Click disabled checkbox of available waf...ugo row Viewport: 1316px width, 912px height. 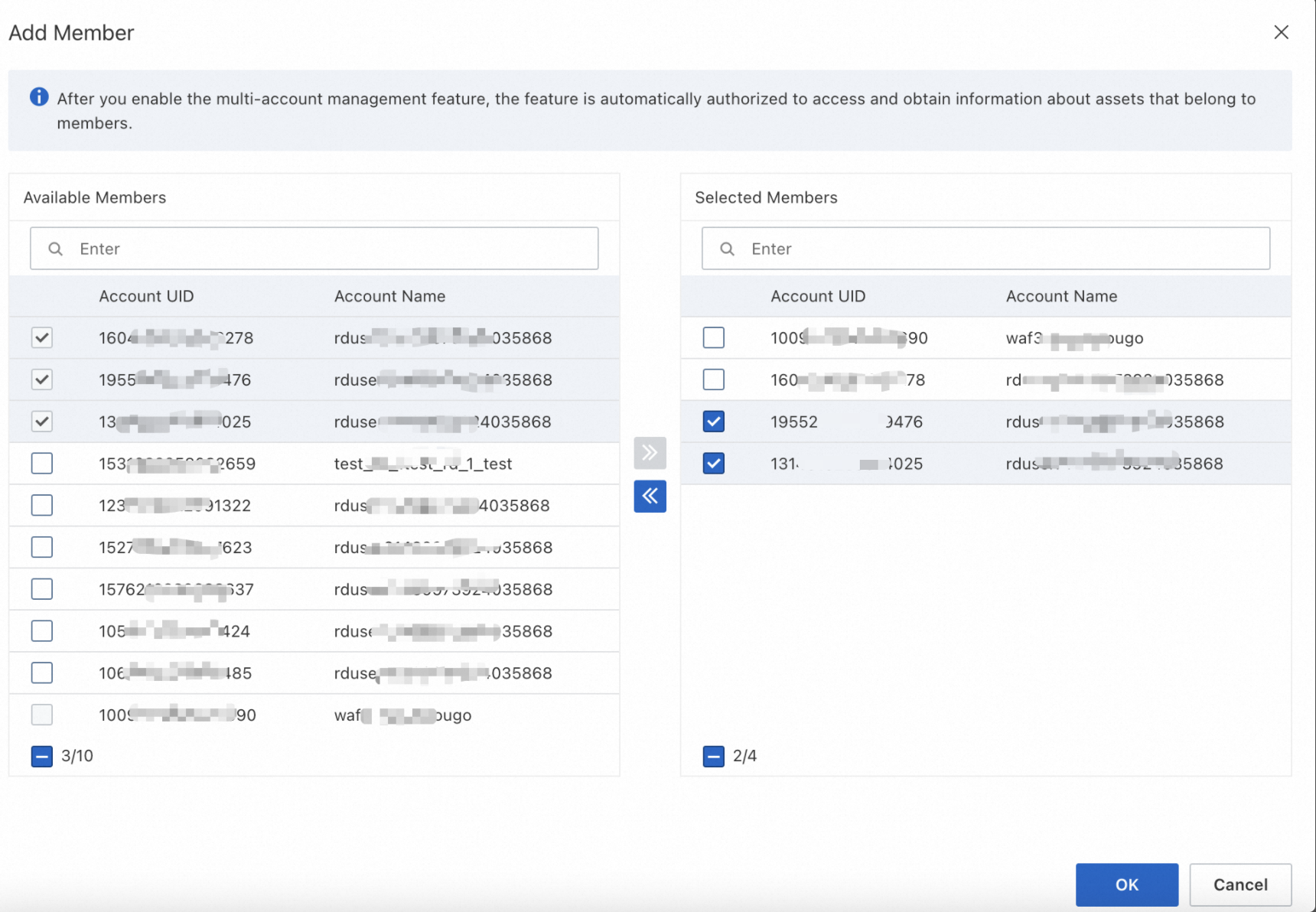[x=42, y=715]
